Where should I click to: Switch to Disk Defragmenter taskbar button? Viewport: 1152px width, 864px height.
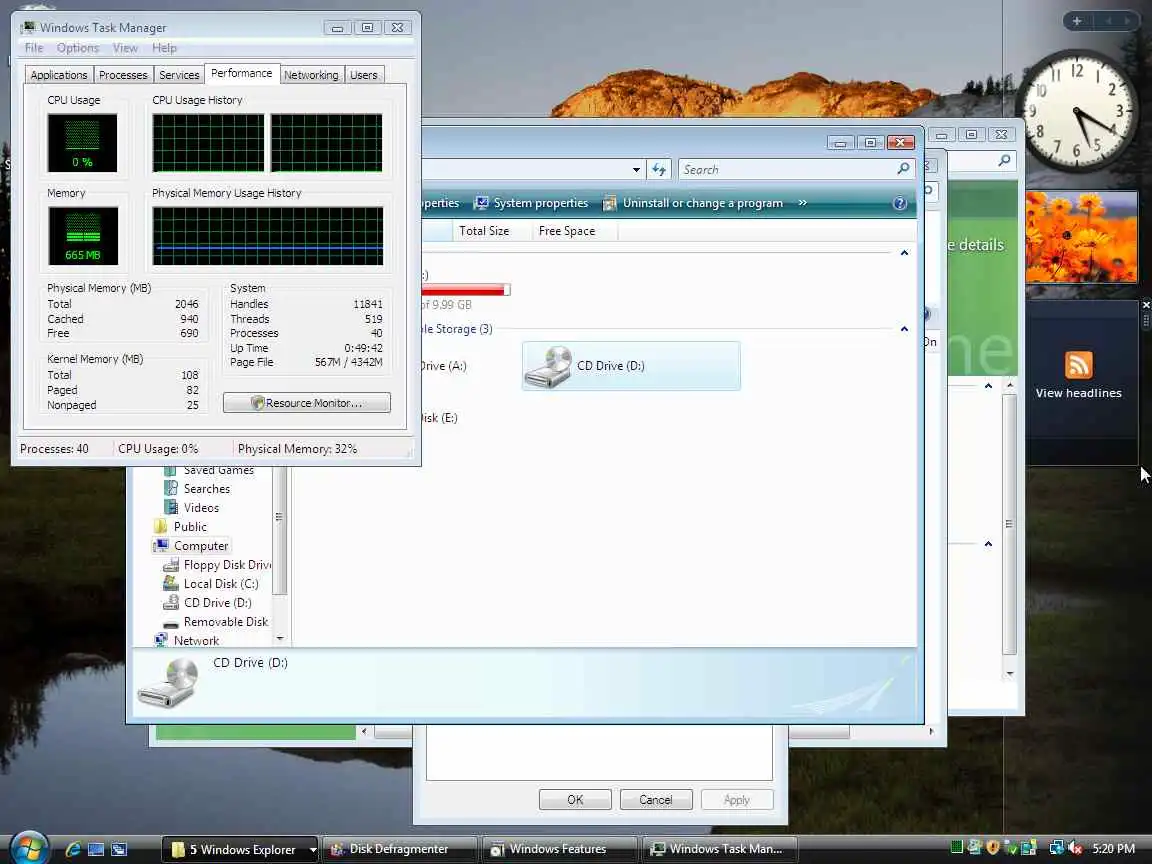399,849
